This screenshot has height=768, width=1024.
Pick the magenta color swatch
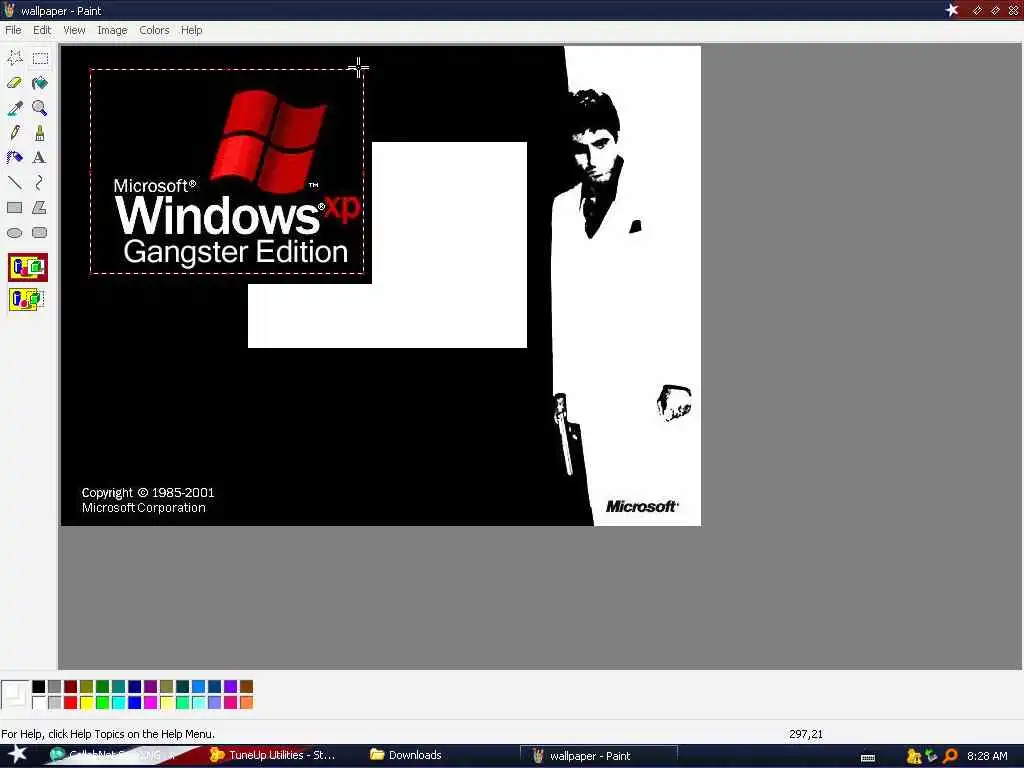pyautogui.click(x=150, y=703)
